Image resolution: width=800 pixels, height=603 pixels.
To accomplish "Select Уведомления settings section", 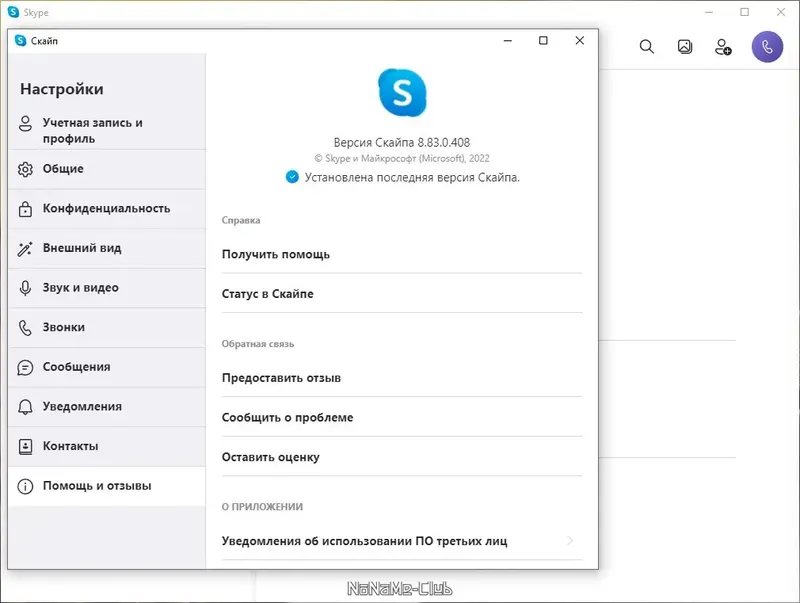I will tap(107, 407).
